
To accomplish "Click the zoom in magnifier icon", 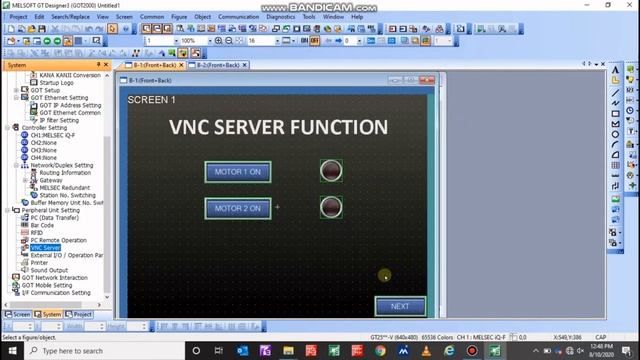I will point(219,41).
